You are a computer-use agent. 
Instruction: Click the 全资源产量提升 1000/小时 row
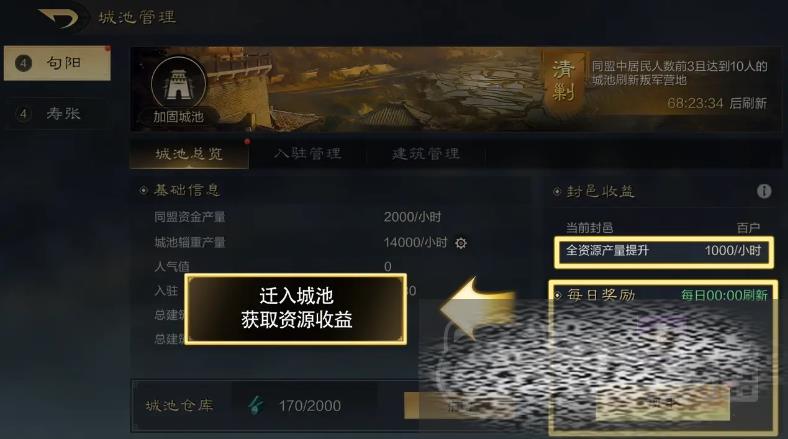[x=663, y=251]
